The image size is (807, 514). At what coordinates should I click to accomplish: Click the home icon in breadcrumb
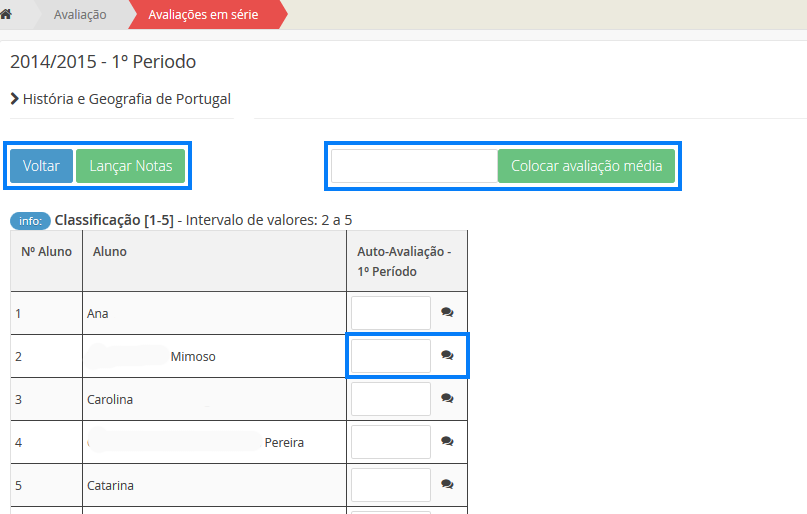coord(7,15)
